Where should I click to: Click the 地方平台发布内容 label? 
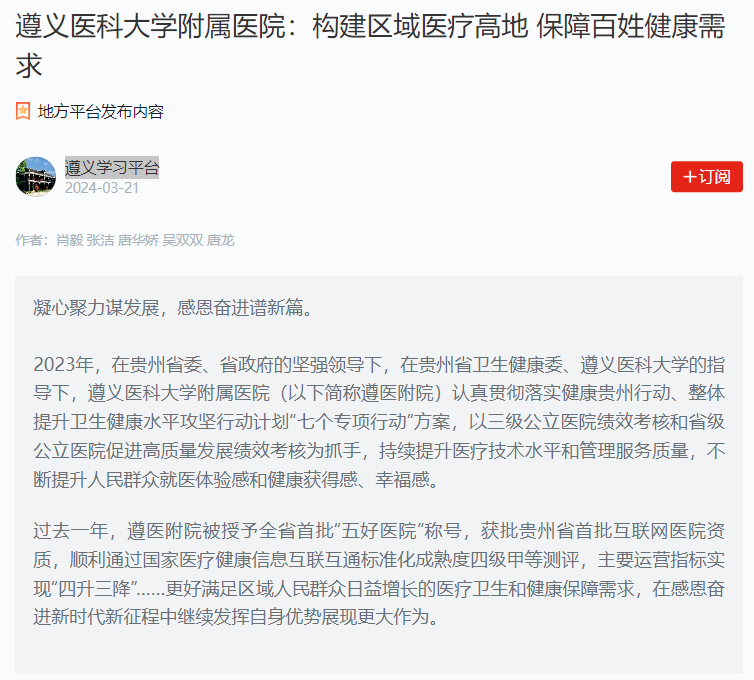101,112
